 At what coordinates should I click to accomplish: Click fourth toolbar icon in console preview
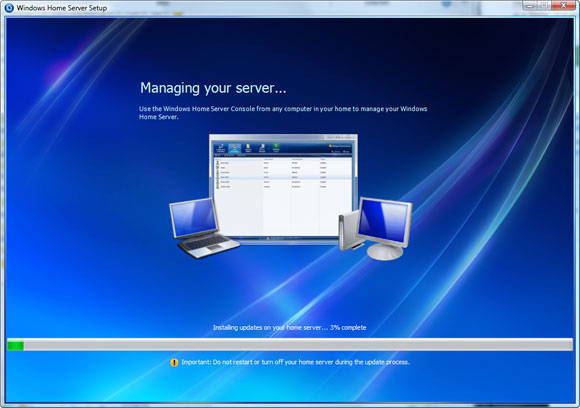(x=262, y=148)
